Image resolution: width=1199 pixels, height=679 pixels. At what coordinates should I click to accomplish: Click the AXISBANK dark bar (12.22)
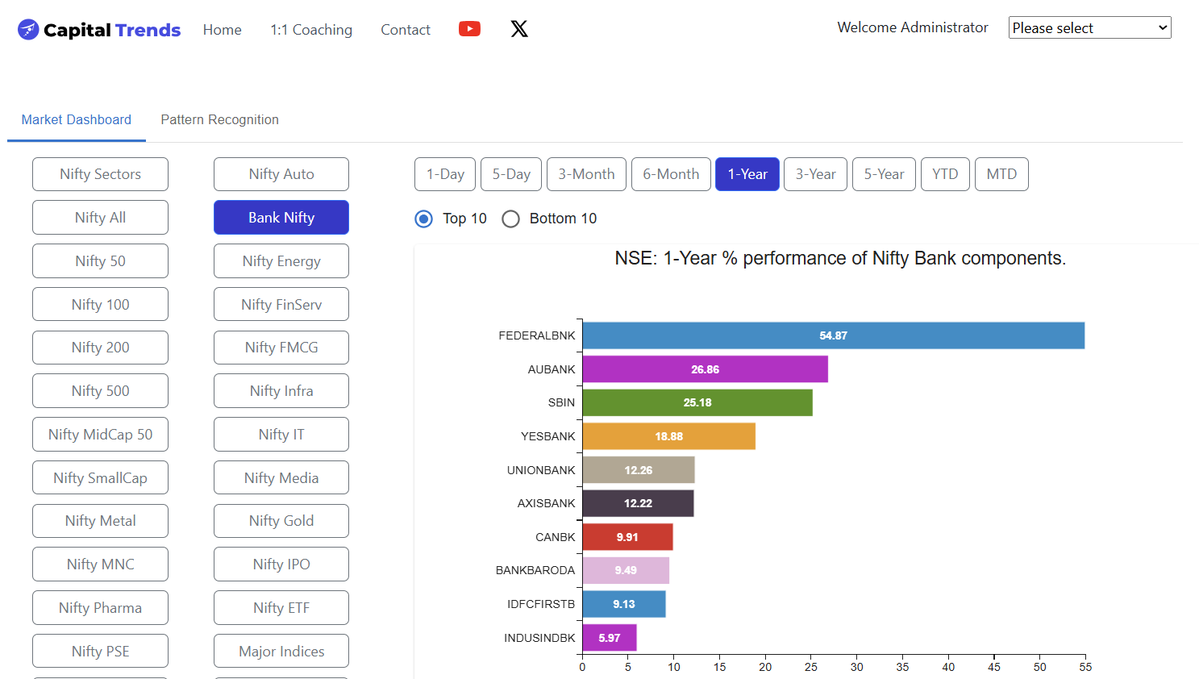click(x=638, y=503)
